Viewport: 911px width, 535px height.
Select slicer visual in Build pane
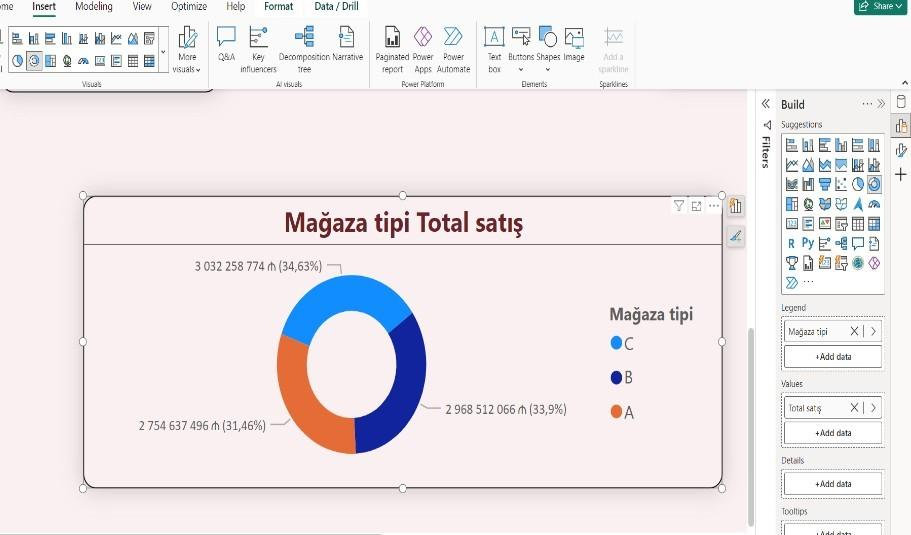[841, 224]
